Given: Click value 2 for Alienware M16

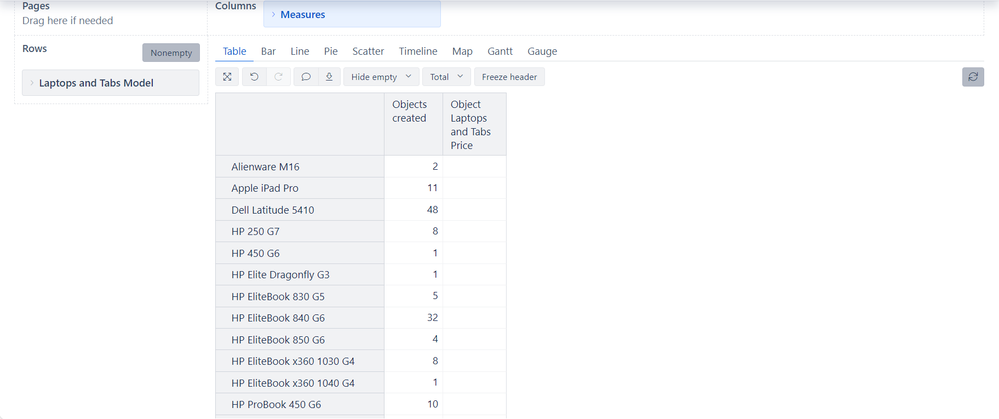Looking at the screenshot, I should pyautogui.click(x=435, y=166).
